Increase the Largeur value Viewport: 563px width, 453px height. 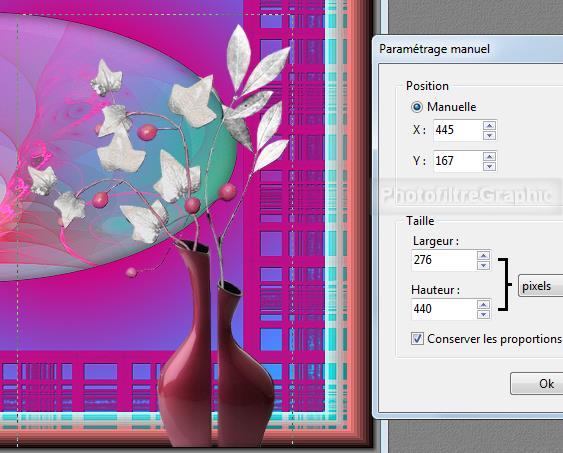click(483, 255)
